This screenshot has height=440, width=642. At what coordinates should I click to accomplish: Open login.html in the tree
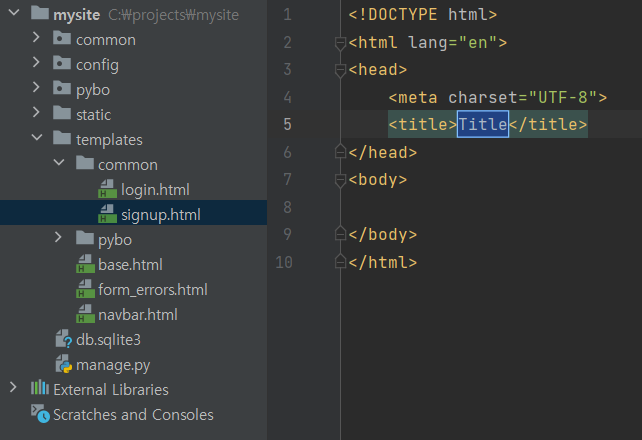[155, 190]
